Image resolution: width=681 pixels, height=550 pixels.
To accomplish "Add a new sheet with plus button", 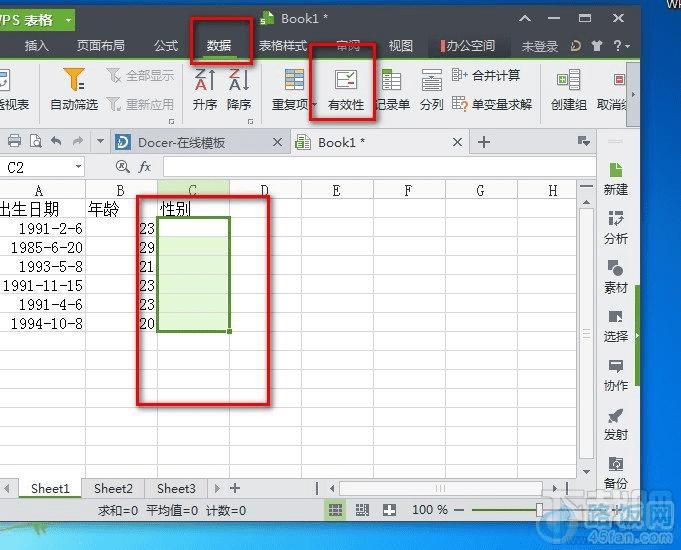I will pos(235,488).
